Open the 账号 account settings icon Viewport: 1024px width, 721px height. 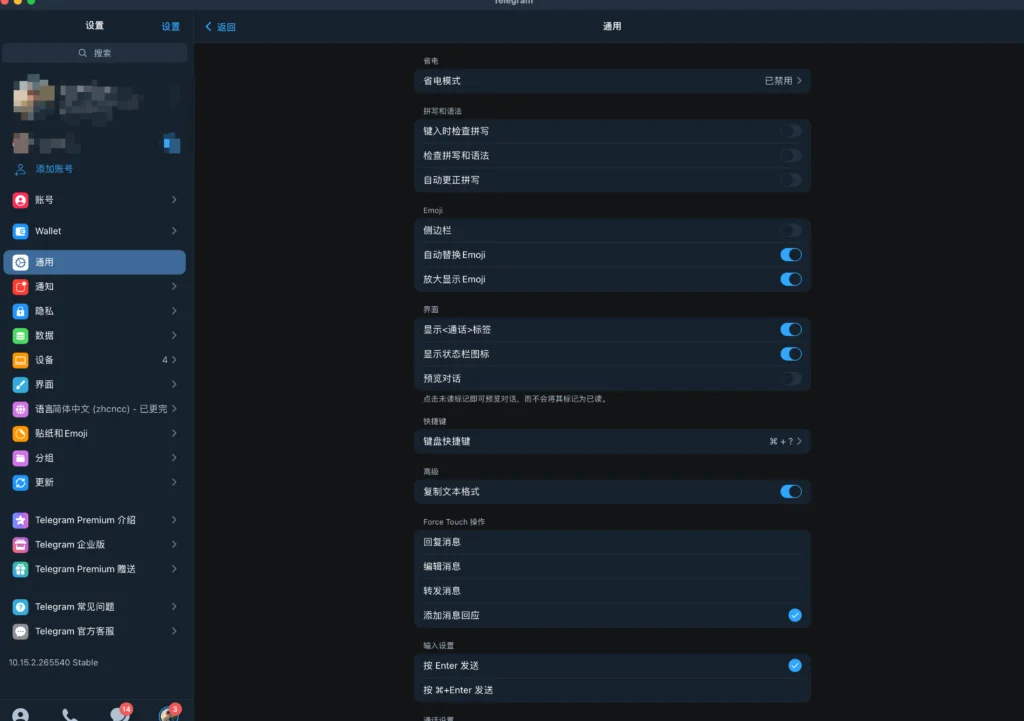(x=20, y=200)
